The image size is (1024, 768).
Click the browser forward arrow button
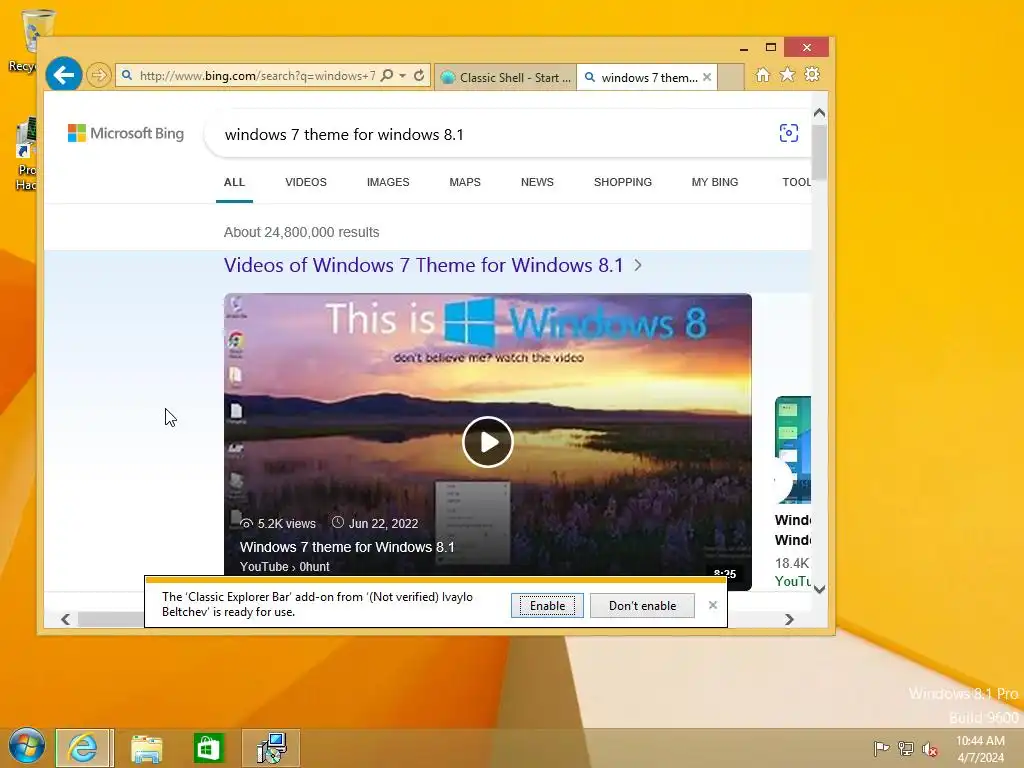[99, 75]
